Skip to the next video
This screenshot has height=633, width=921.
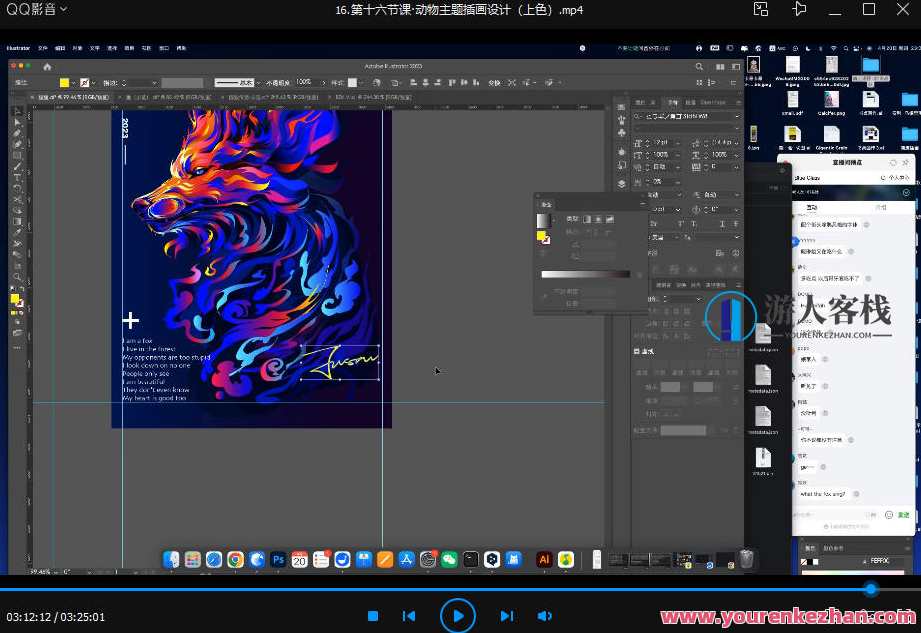click(506, 616)
